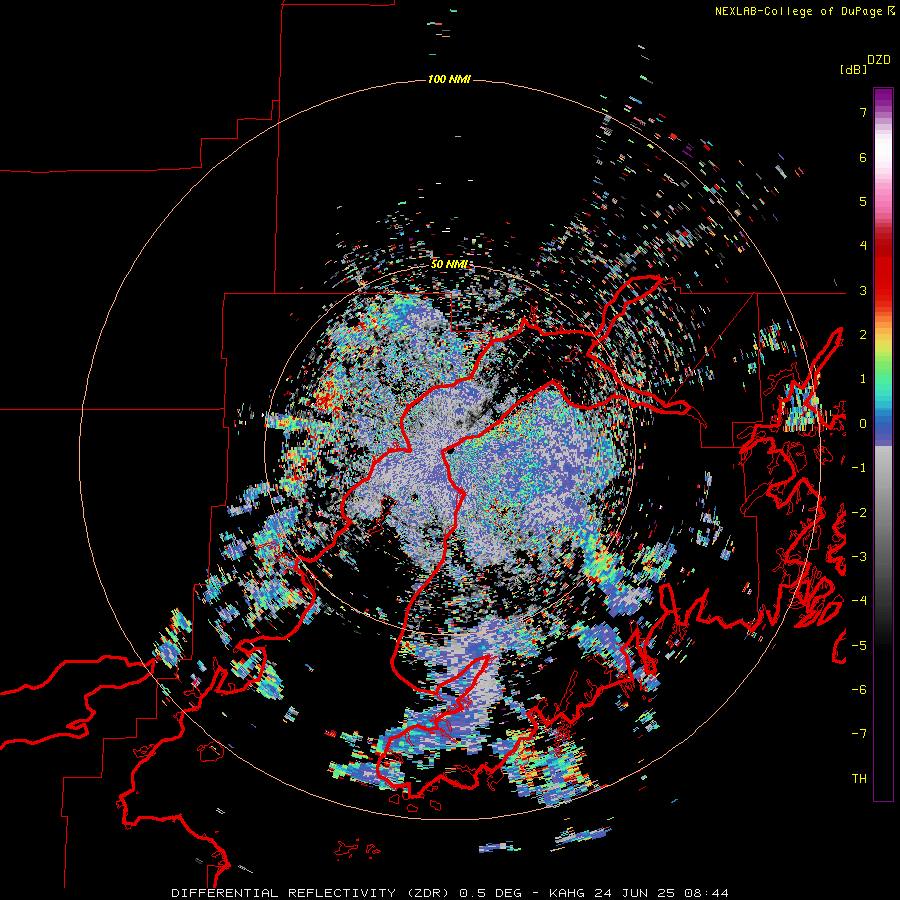Screen dimensions: 900x900
Task: Click the 7 value on color scale
Action: [863, 112]
